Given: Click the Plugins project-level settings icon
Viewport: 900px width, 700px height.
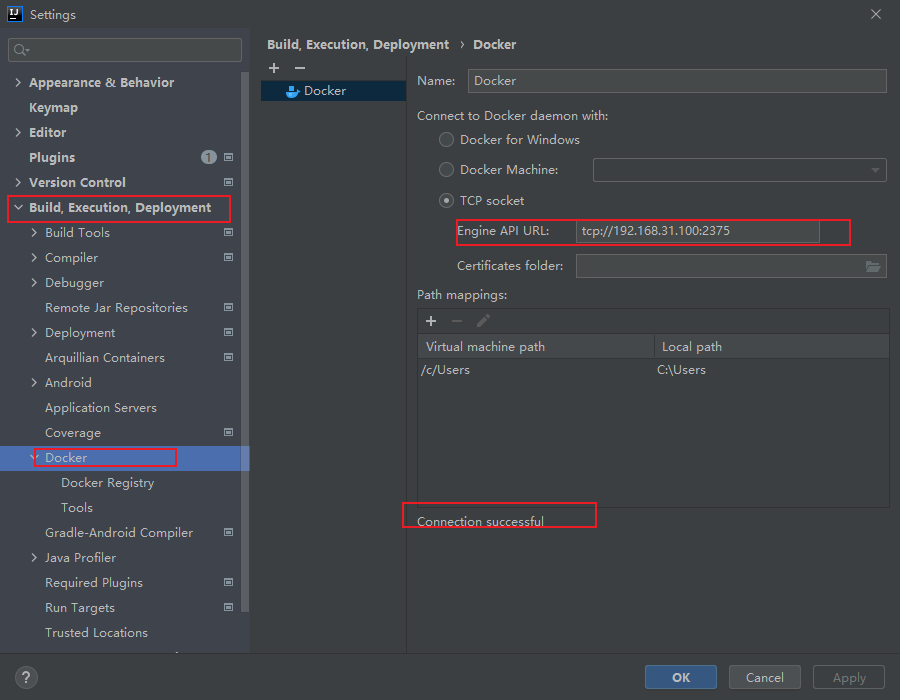Looking at the screenshot, I should click(x=228, y=157).
